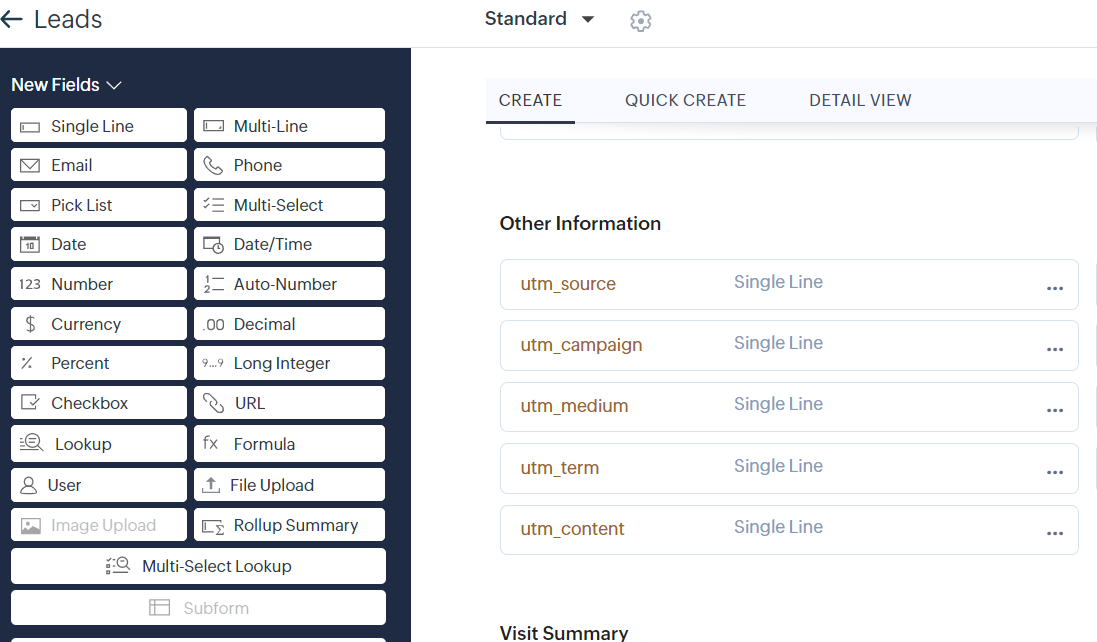Switch to the DETAIL VIEW tab
Image resolution: width=1097 pixels, height=642 pixels.
[x=860, y=101]
